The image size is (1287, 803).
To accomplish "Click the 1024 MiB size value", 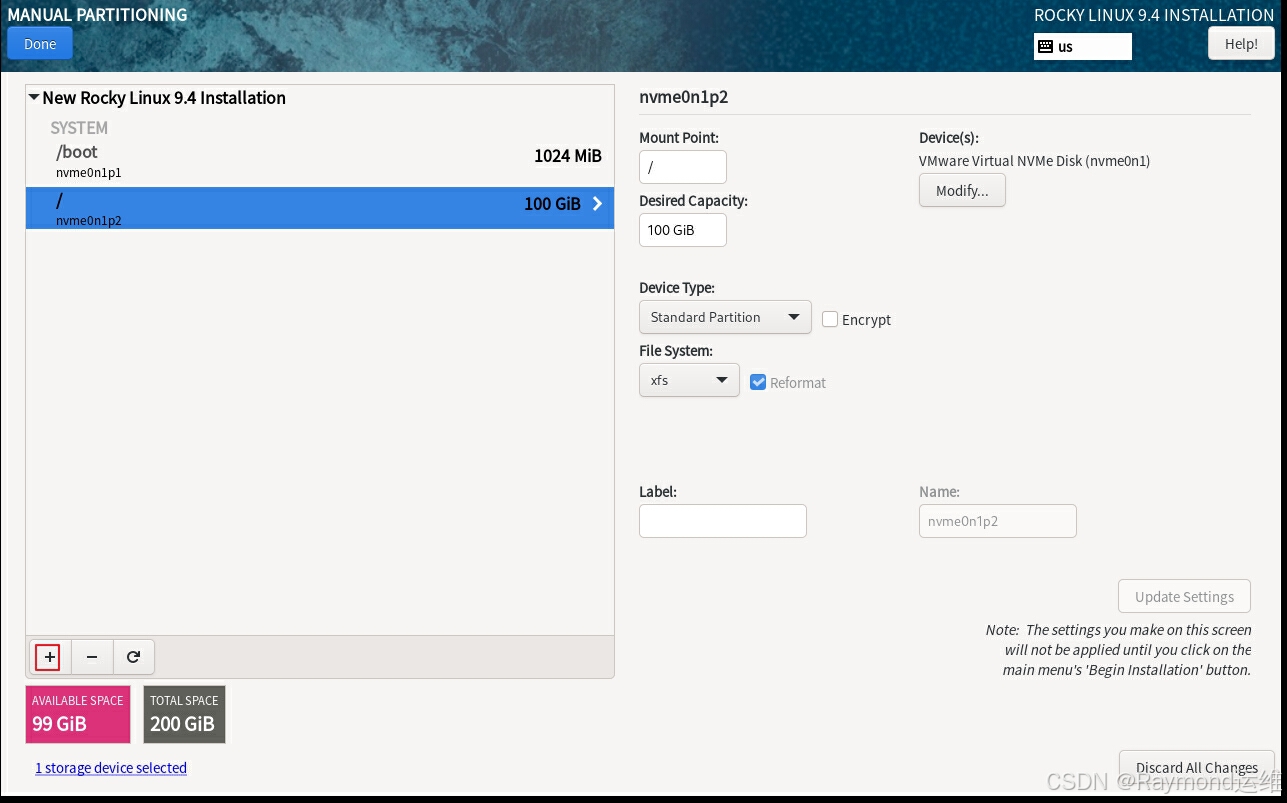I will pyautogui.click(x=568, y=155).
